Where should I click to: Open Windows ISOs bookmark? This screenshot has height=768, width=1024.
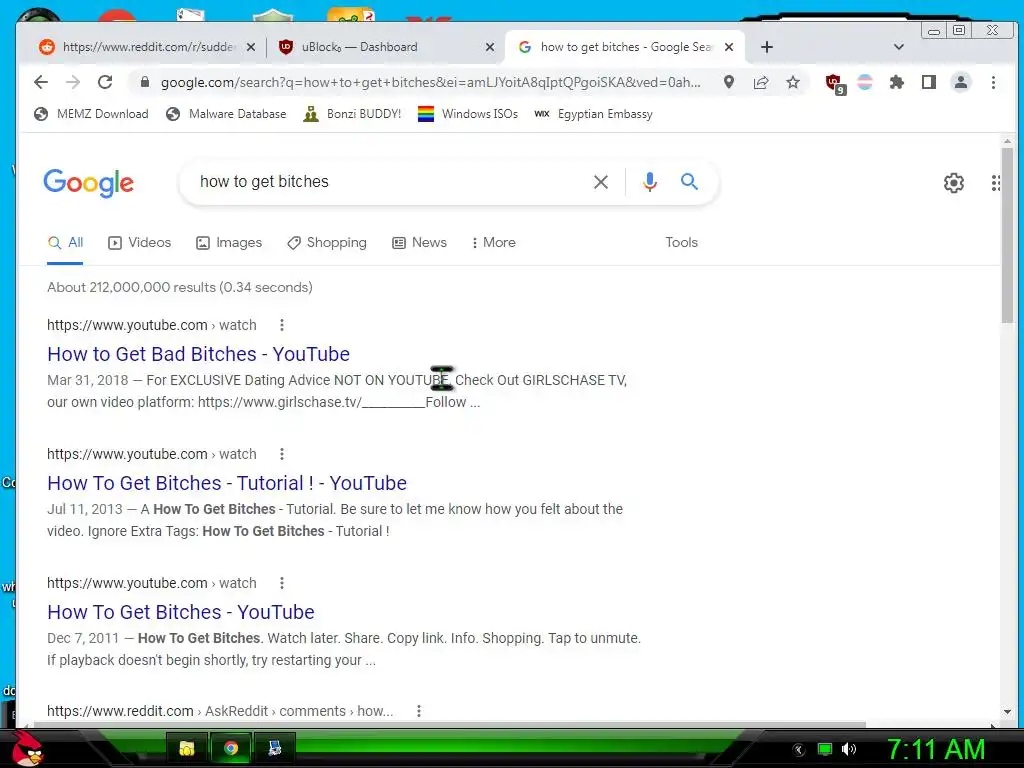tap(468, 114)
